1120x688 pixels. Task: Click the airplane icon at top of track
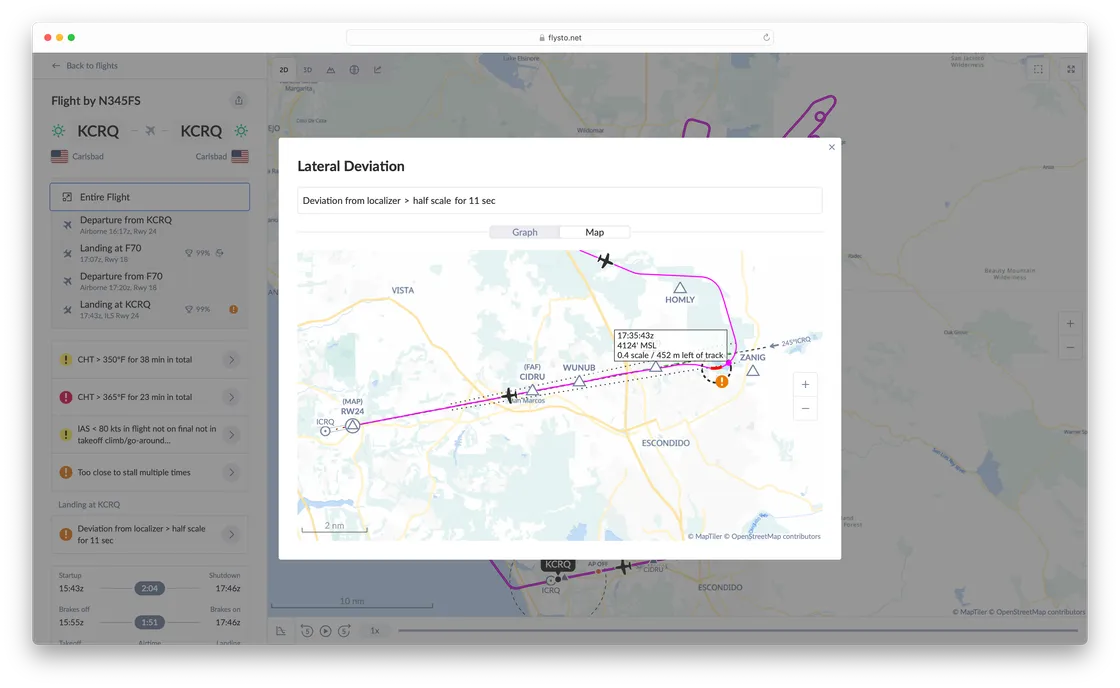tap(605, 260)
